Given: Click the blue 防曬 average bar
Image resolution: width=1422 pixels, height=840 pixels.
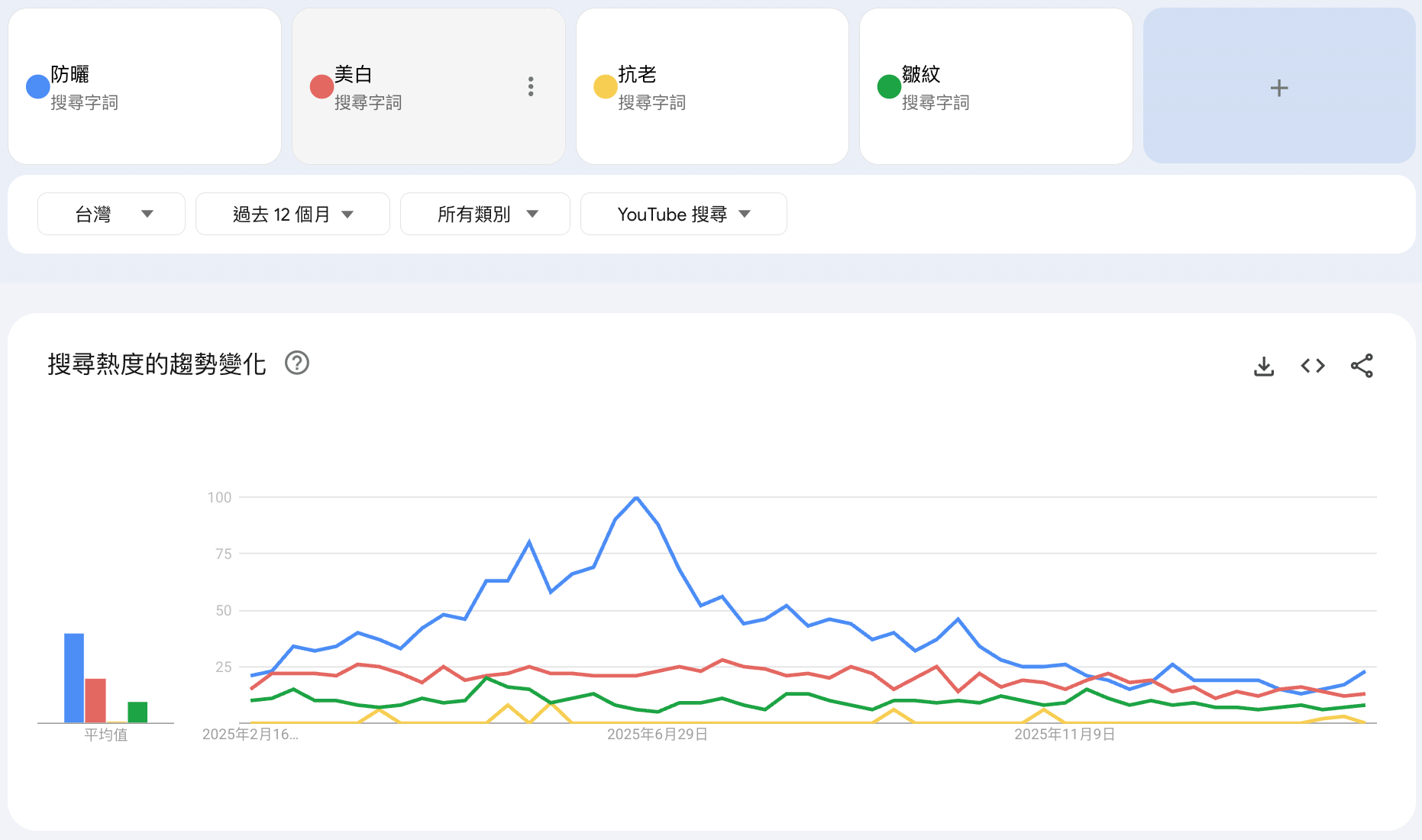Looking at the screenshot, I should pyautogui.click(x=74, y=677).
